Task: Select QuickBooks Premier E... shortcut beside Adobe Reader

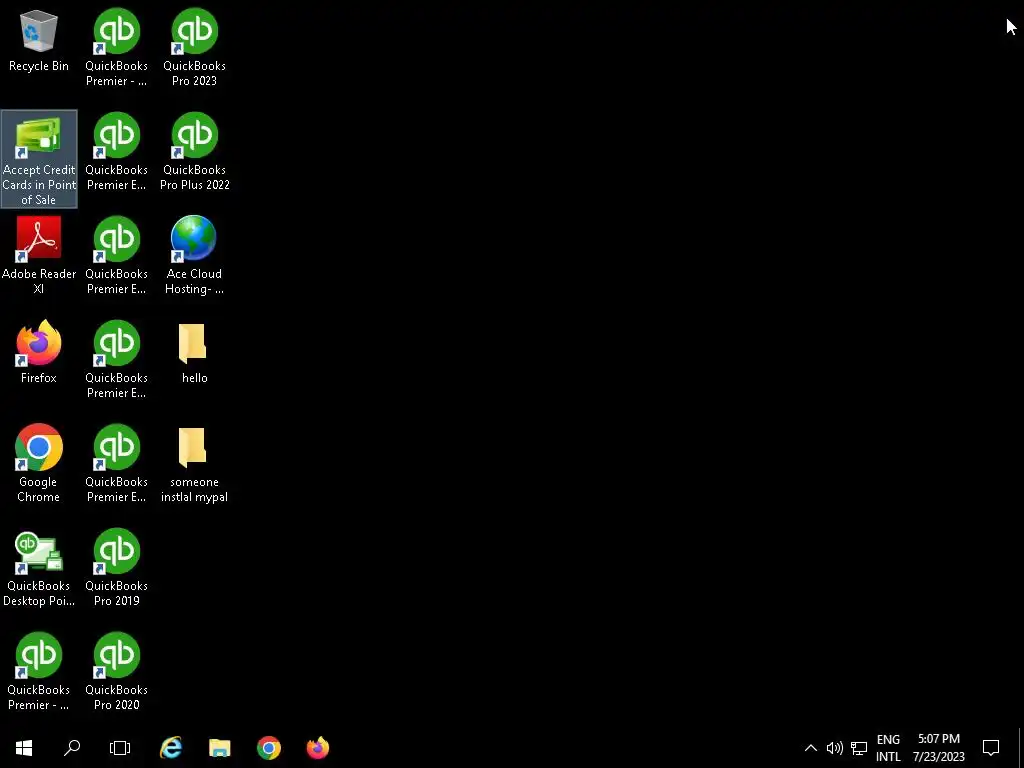Action: pos(117,255)
